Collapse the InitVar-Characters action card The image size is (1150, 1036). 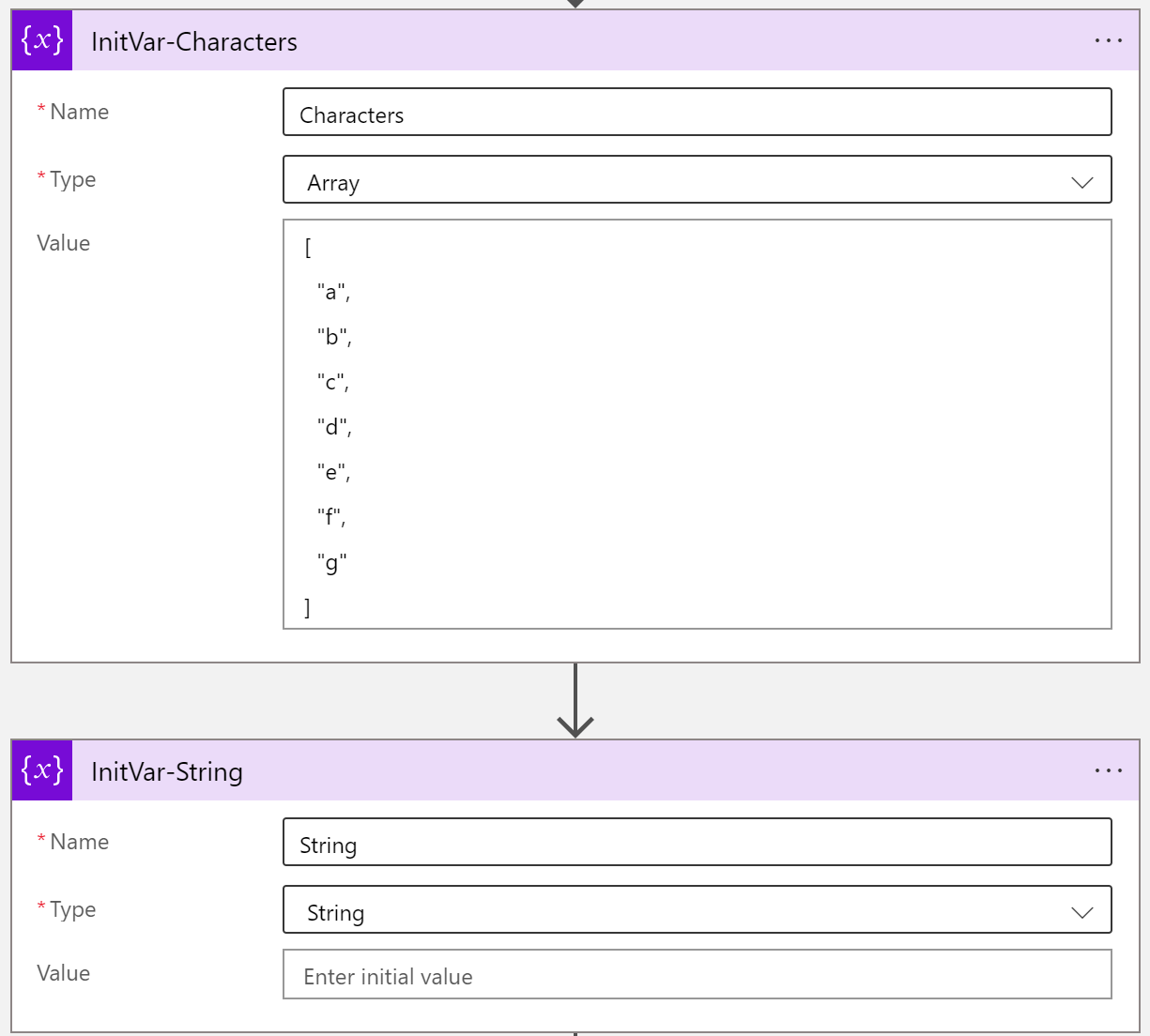tap(563, 39)
